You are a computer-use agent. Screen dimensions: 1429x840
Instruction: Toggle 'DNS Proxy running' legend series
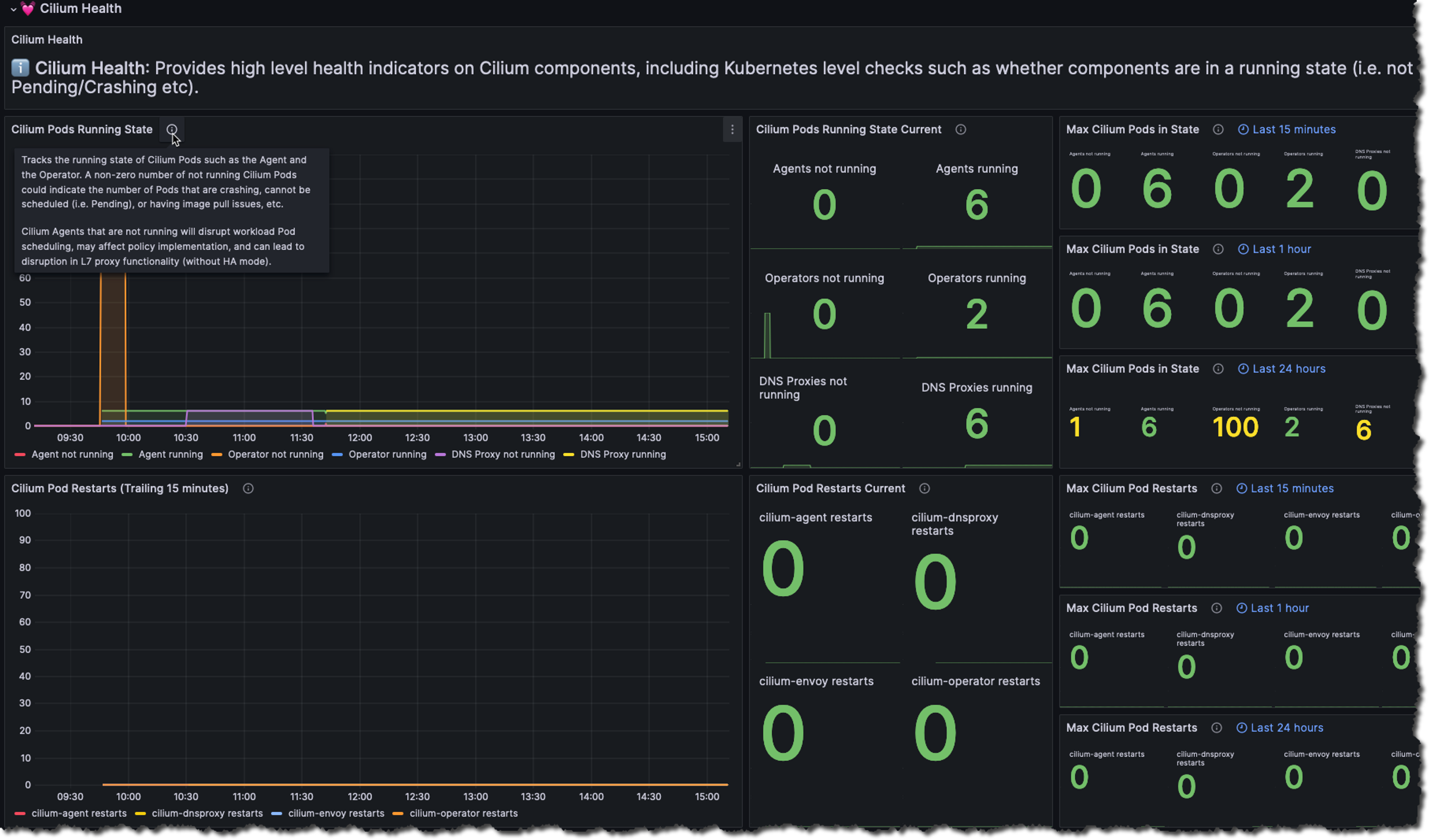coord(622,454)
